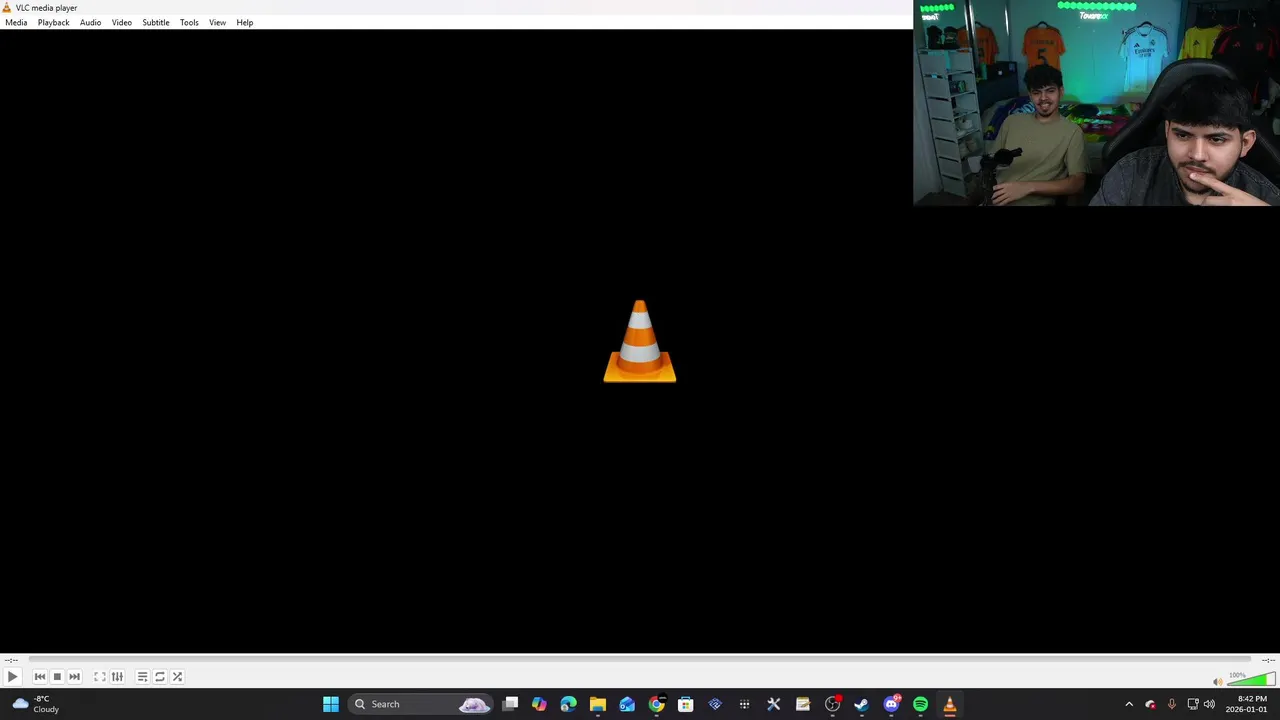Open the Tools menu
Image resolution: width=1280 pixels, height=720 pixels.
(189, 22)
